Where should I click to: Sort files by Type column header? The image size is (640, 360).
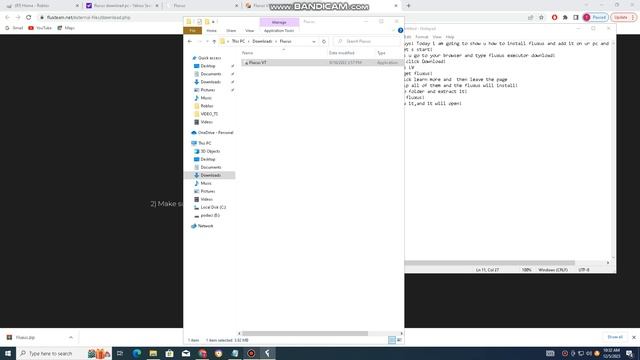381,53
